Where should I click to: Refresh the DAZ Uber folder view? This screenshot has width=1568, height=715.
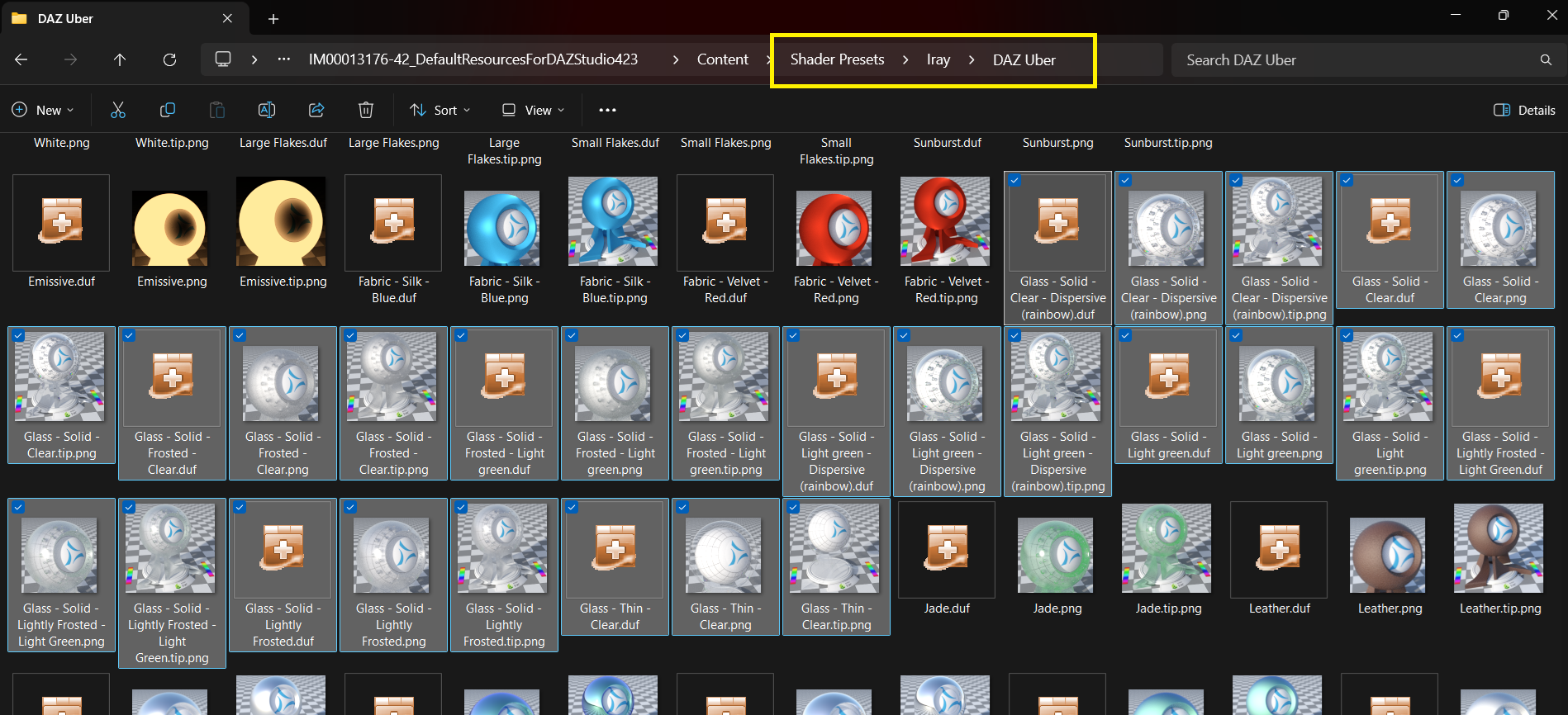(169, 59)
